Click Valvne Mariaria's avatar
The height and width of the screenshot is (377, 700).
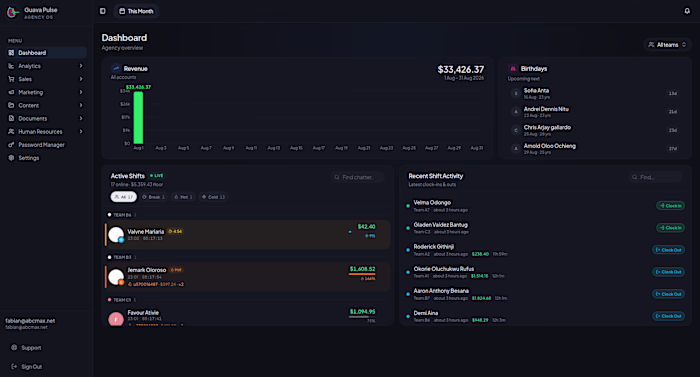point(116,235)
